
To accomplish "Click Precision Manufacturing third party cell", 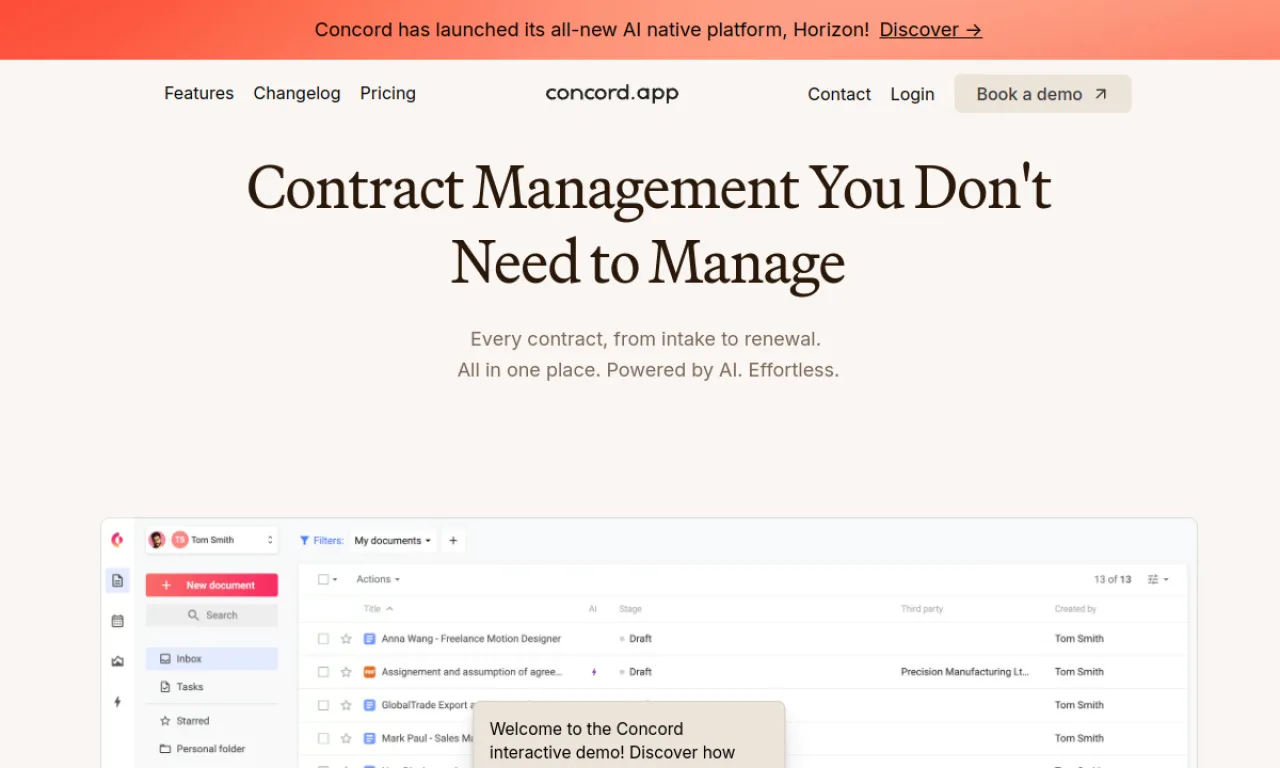I will tap(965, 672).
